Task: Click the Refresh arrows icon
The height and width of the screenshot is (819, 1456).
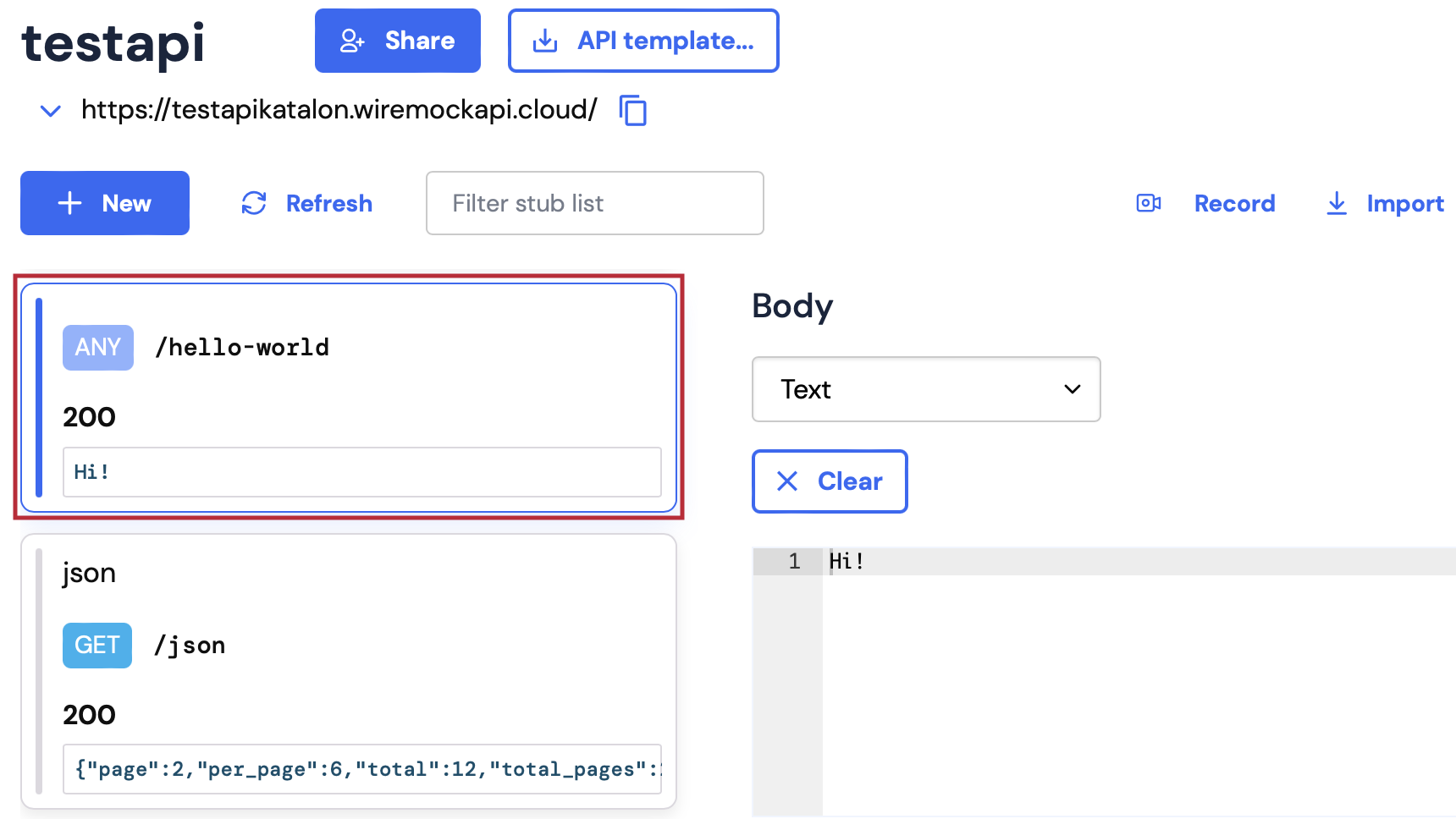Action: tap(254, 203)
